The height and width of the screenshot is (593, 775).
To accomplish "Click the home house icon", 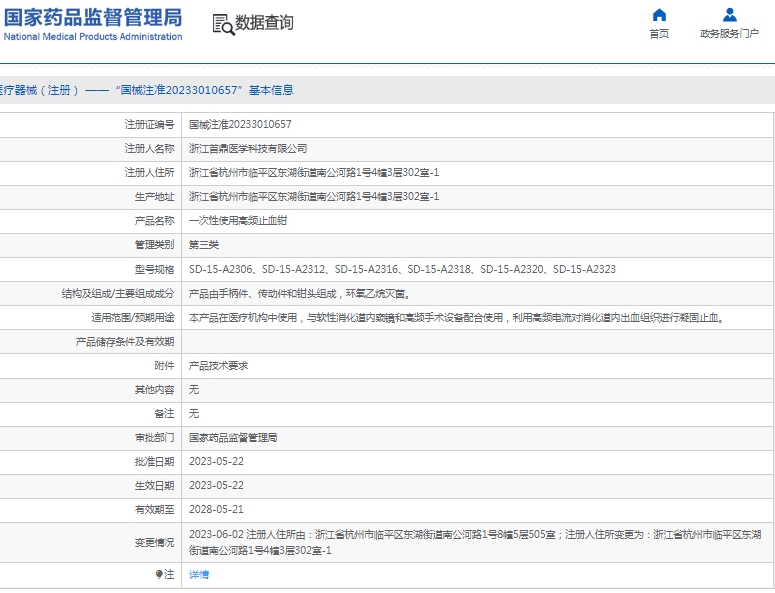I will coord(659,15).
